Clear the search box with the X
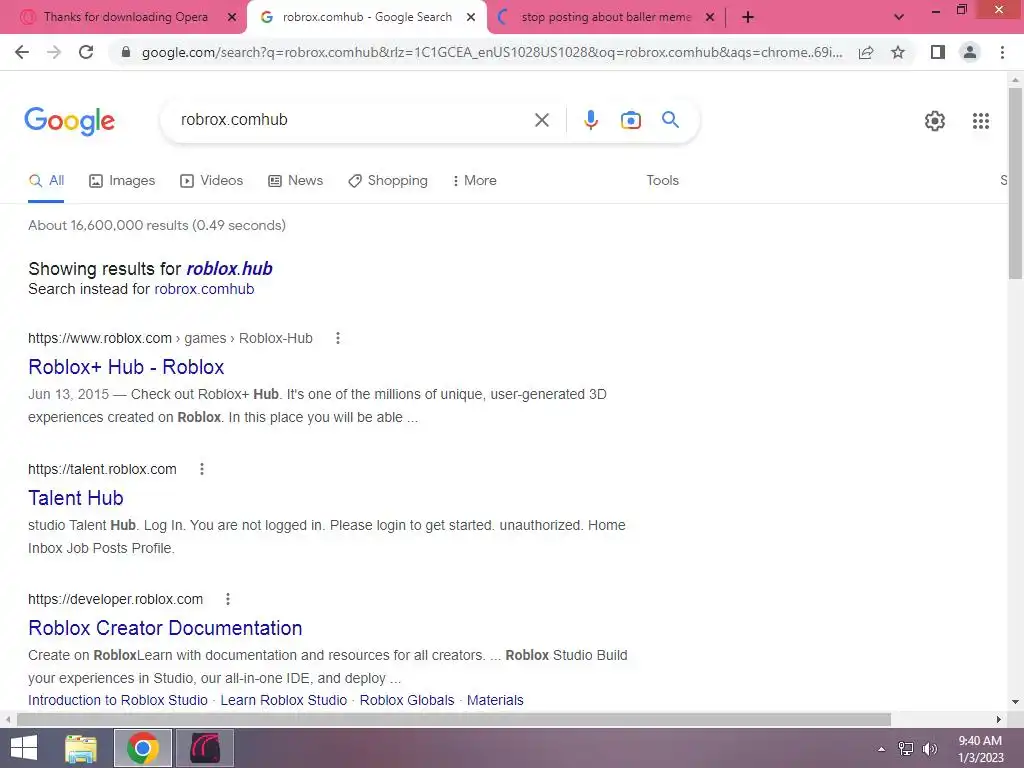 (541, 120)
